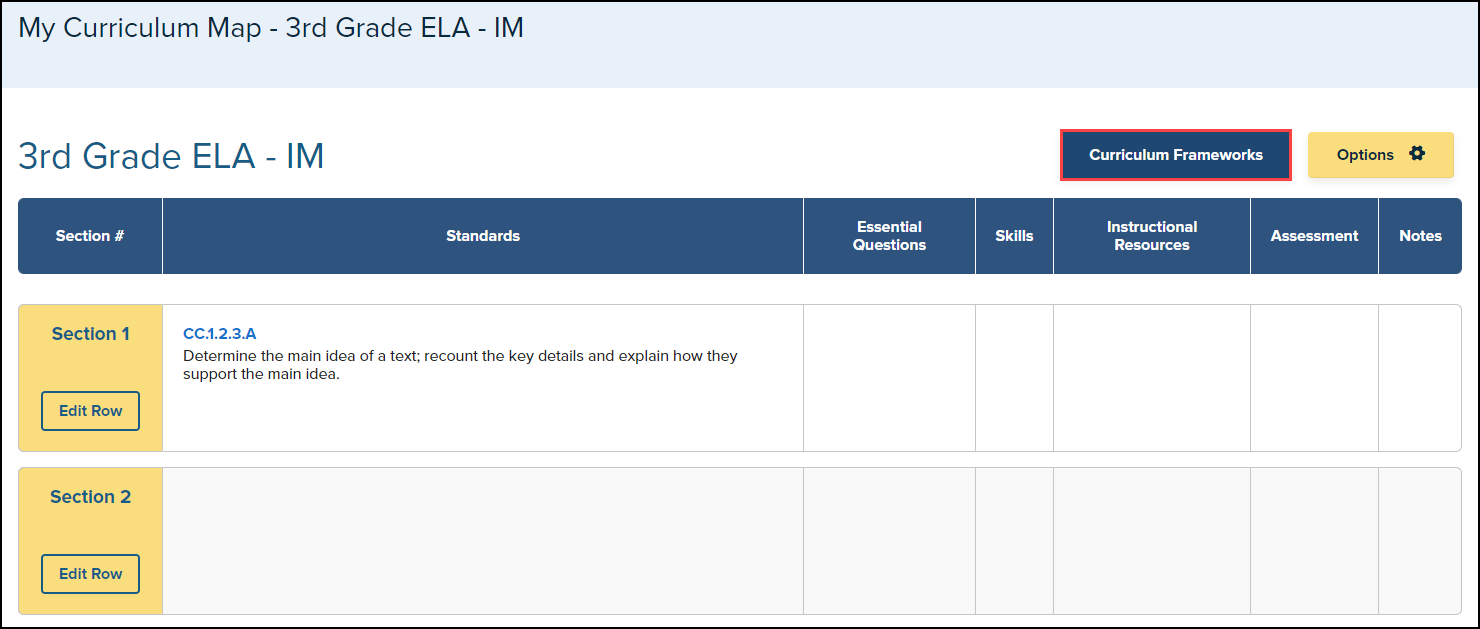This screenshot has width=1480, height=629.
Task: Open the CC.1.2.3.A standard link
Action: 219,334
